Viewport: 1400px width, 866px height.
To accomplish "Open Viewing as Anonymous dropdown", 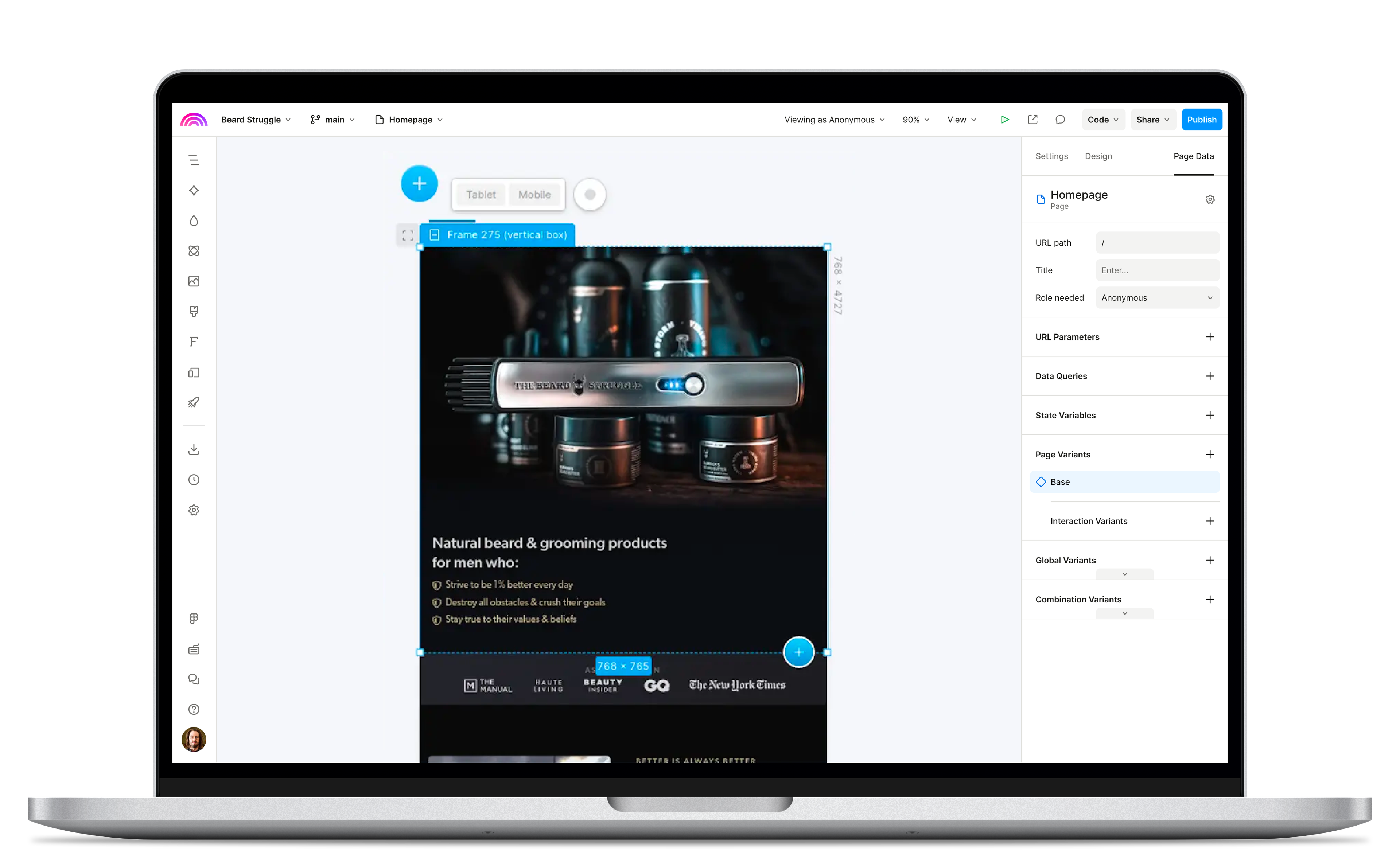I will [834, 119].
